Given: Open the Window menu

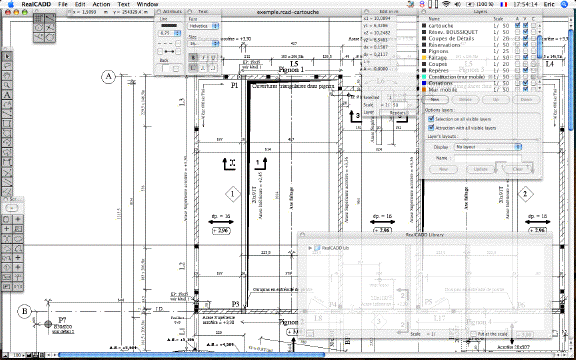Looking at the screenshot, I should pyautogui.click(x=147, y=4).
